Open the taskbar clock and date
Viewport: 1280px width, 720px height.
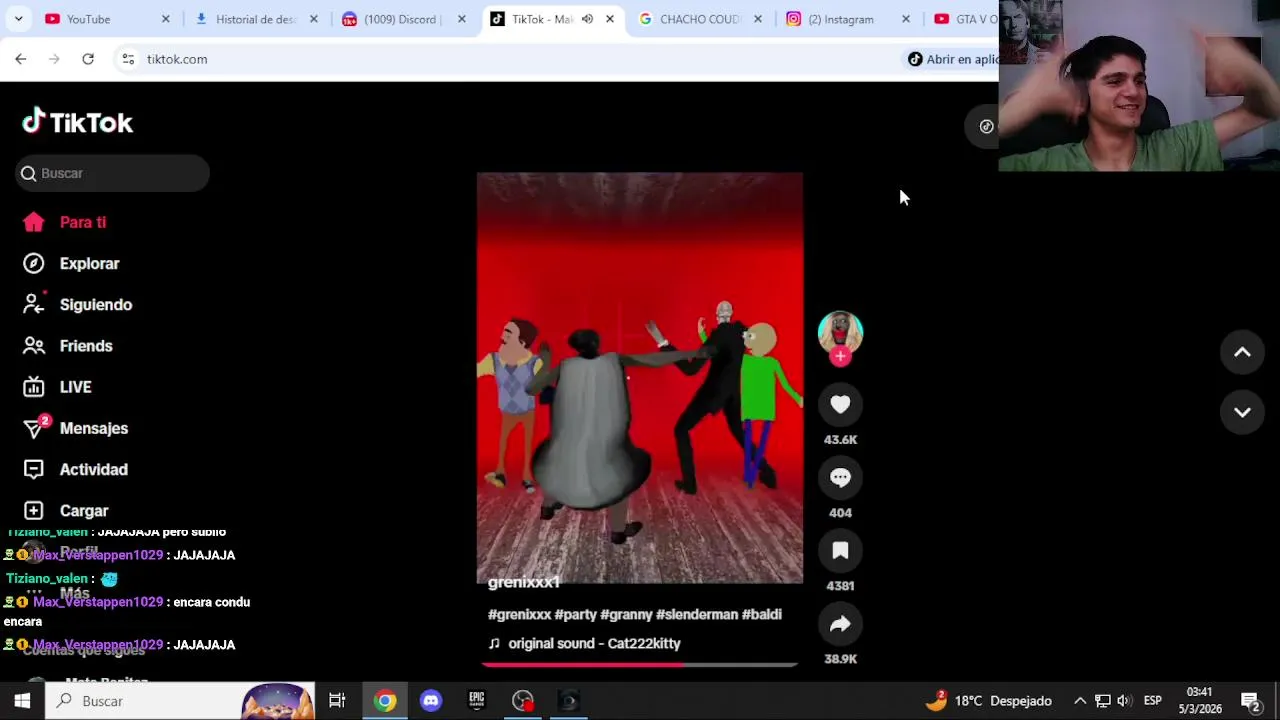click(1200, 701)
